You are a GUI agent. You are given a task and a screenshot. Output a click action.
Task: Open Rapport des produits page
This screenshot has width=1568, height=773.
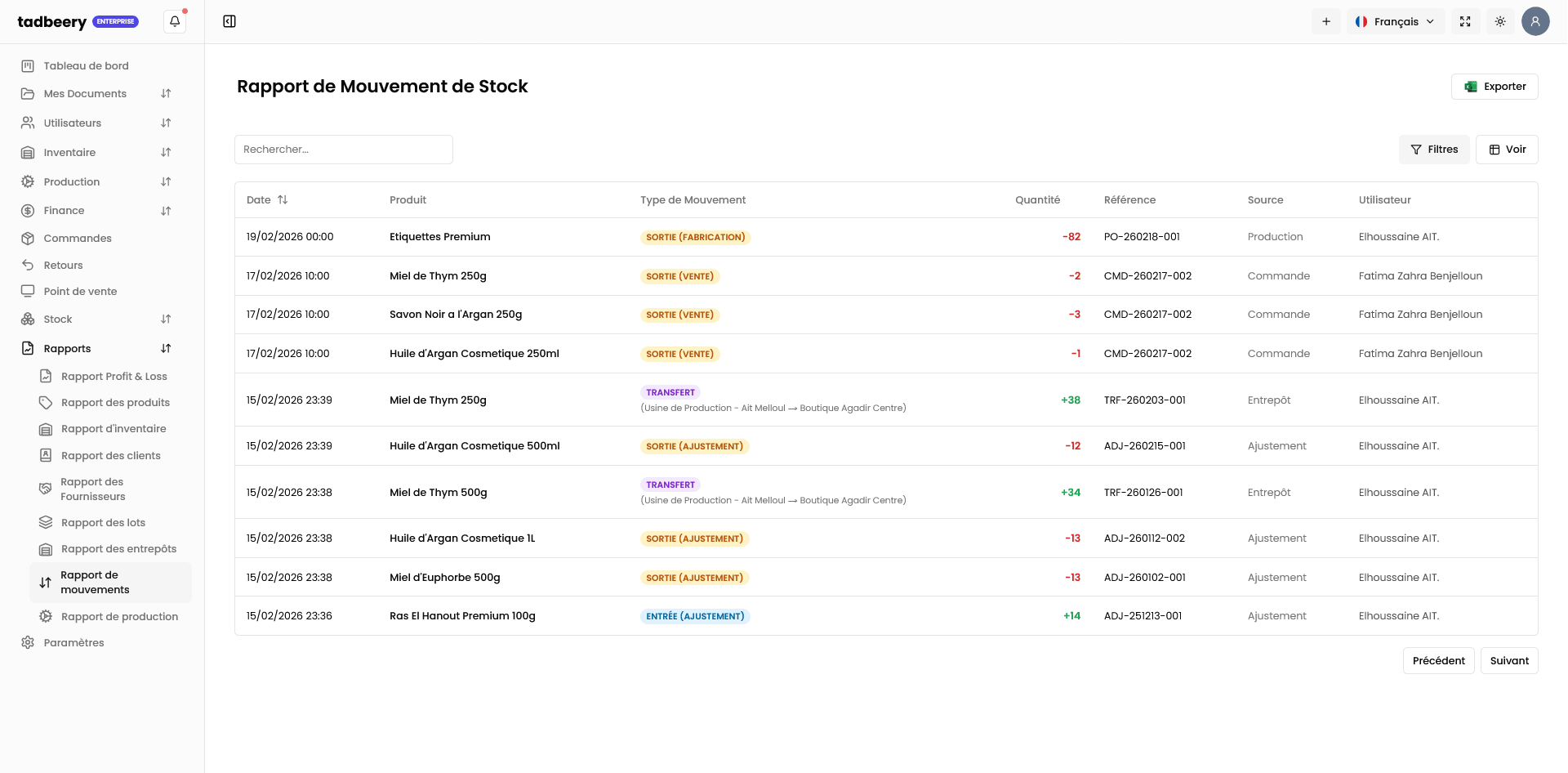coord(116,403)
